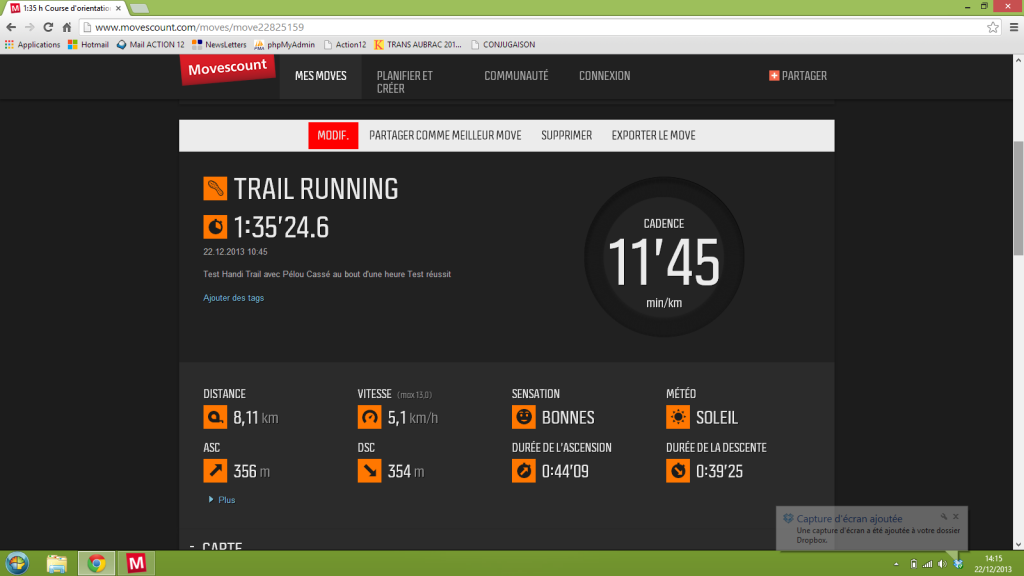Click the taskbar clock showing 14:15
The height and width of the screenshot is (576, 1024).
993,564
